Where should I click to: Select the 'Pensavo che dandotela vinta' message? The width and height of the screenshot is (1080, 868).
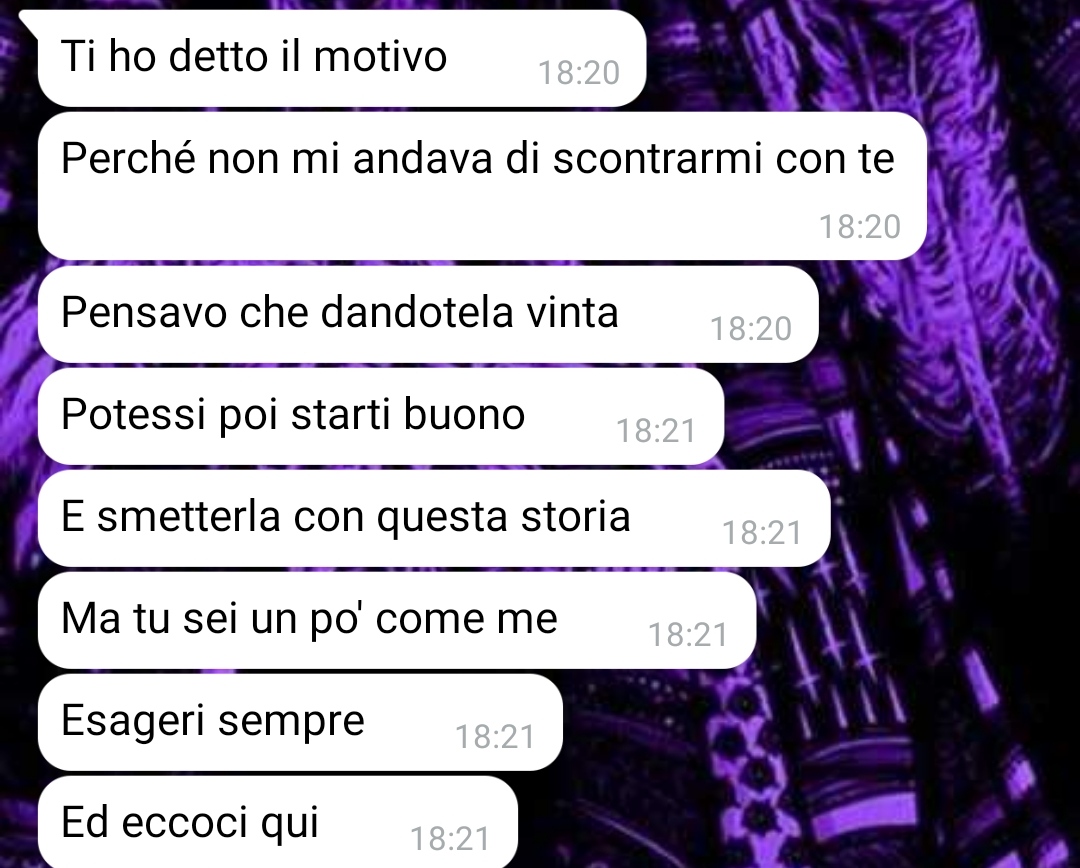(x=340, y=312)
